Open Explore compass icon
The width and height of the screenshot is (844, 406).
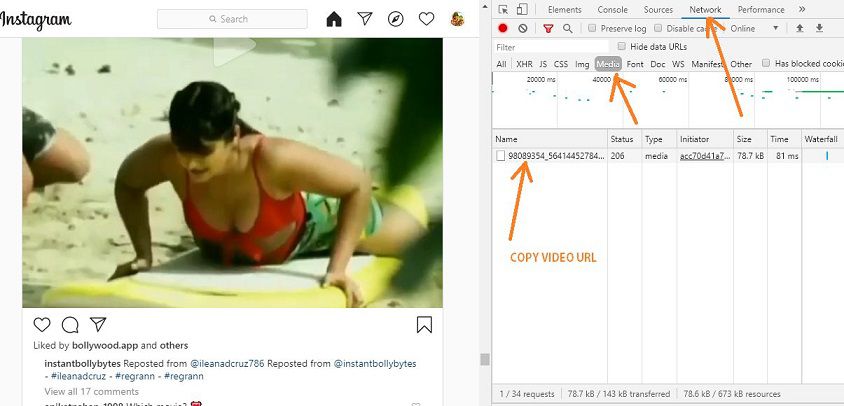[x=395, y=19]
